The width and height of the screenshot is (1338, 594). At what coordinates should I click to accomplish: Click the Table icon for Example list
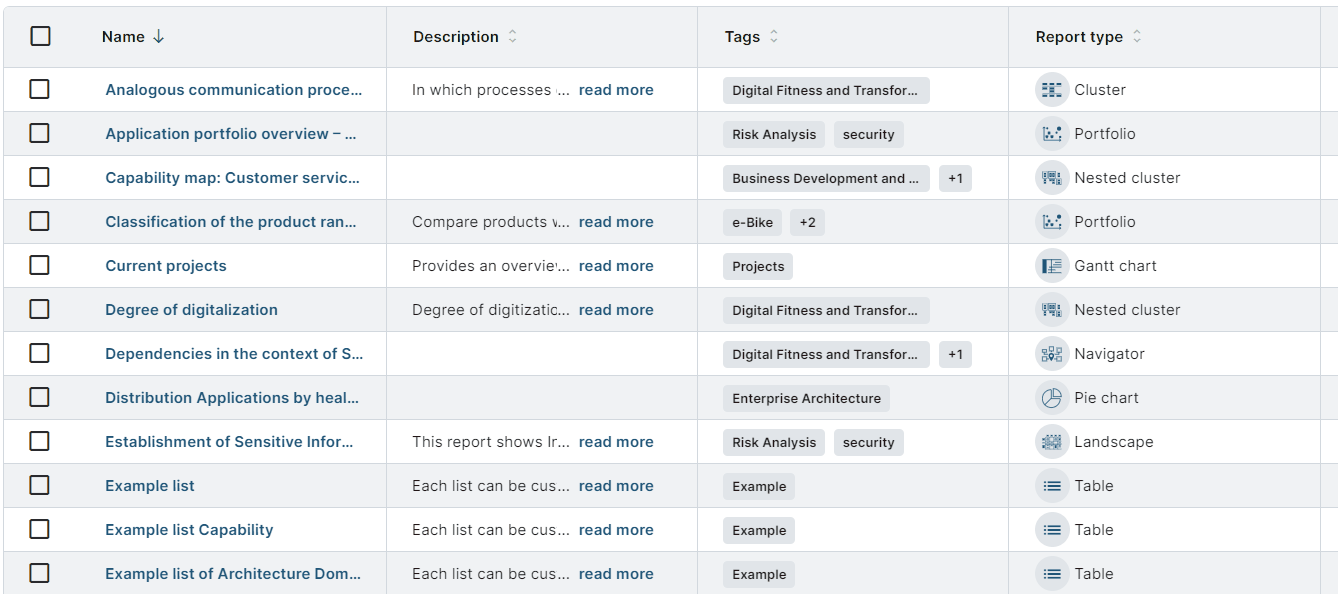pos(1051,486)
